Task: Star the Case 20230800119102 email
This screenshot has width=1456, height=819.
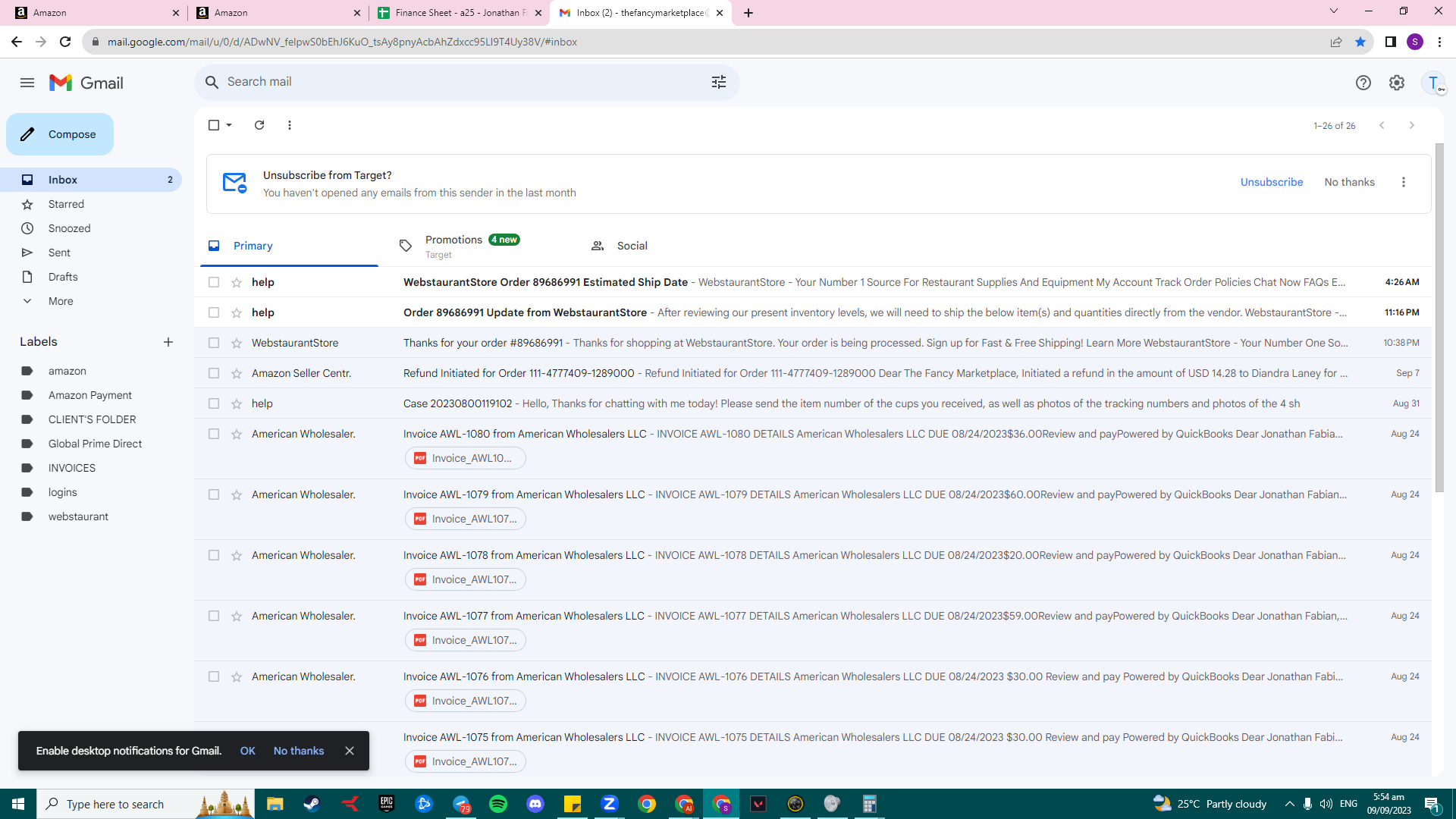Action: (237, 404)
